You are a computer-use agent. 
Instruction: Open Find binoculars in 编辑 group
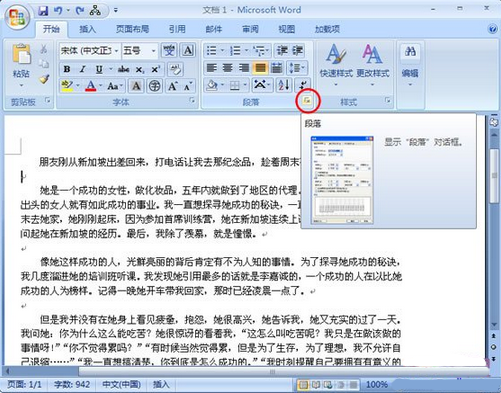click(x=410, y=52)
